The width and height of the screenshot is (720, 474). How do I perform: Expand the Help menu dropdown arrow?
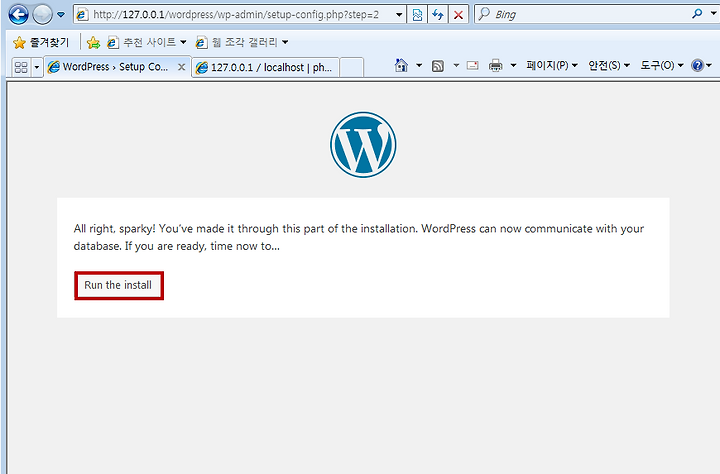[709, 66]
